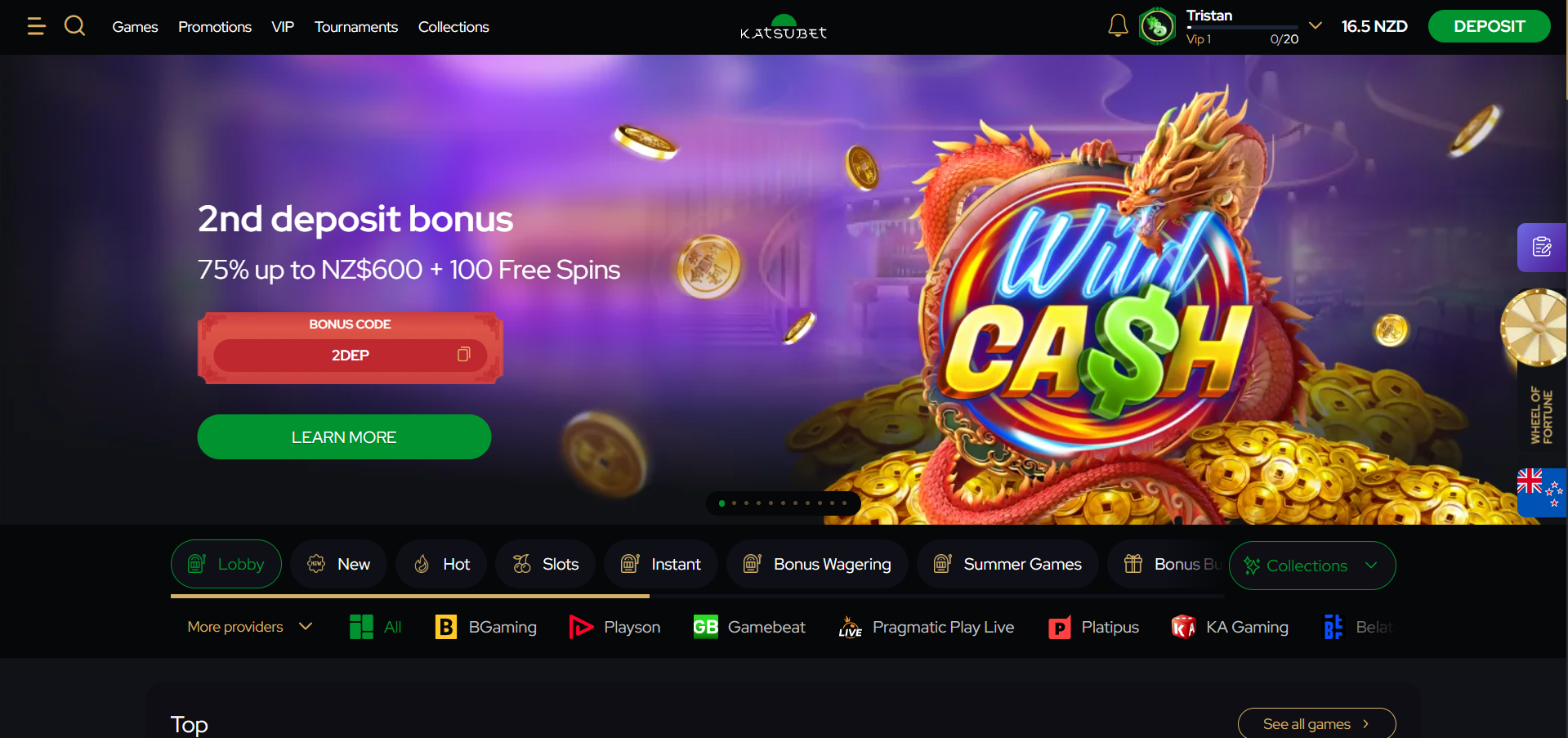The height and width of the screenshot is (738, 1568).
Task: Expand the Collections dropdown
Action: [x=1312, y=566]
